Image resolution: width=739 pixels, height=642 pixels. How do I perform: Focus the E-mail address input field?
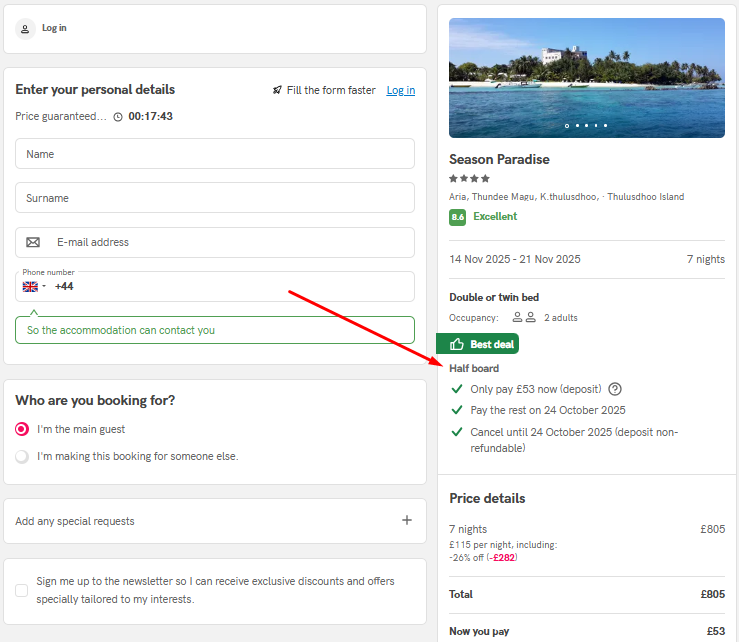tap(215, 242)
